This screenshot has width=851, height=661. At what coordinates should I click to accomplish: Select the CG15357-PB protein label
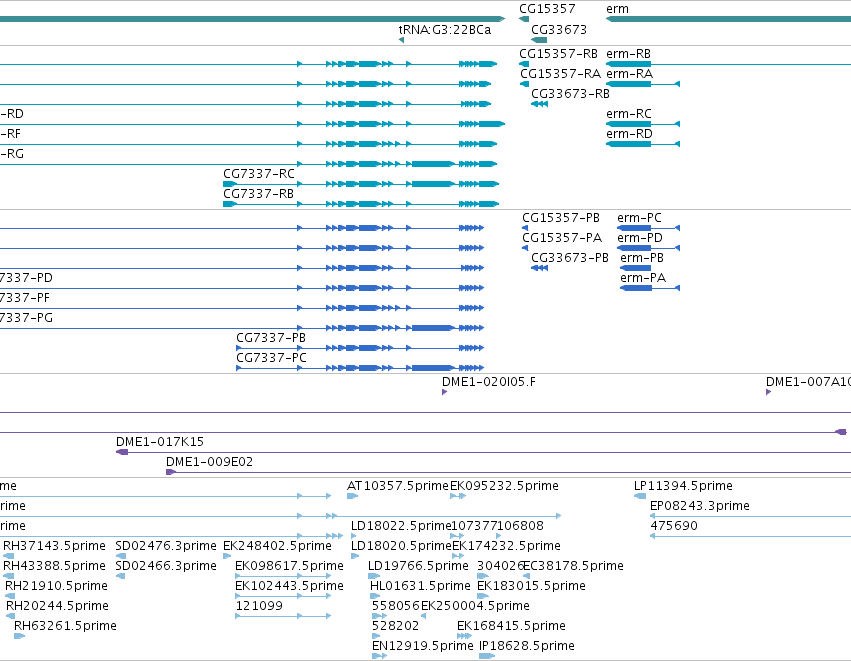pyautogui.click(x=561, y=218)
